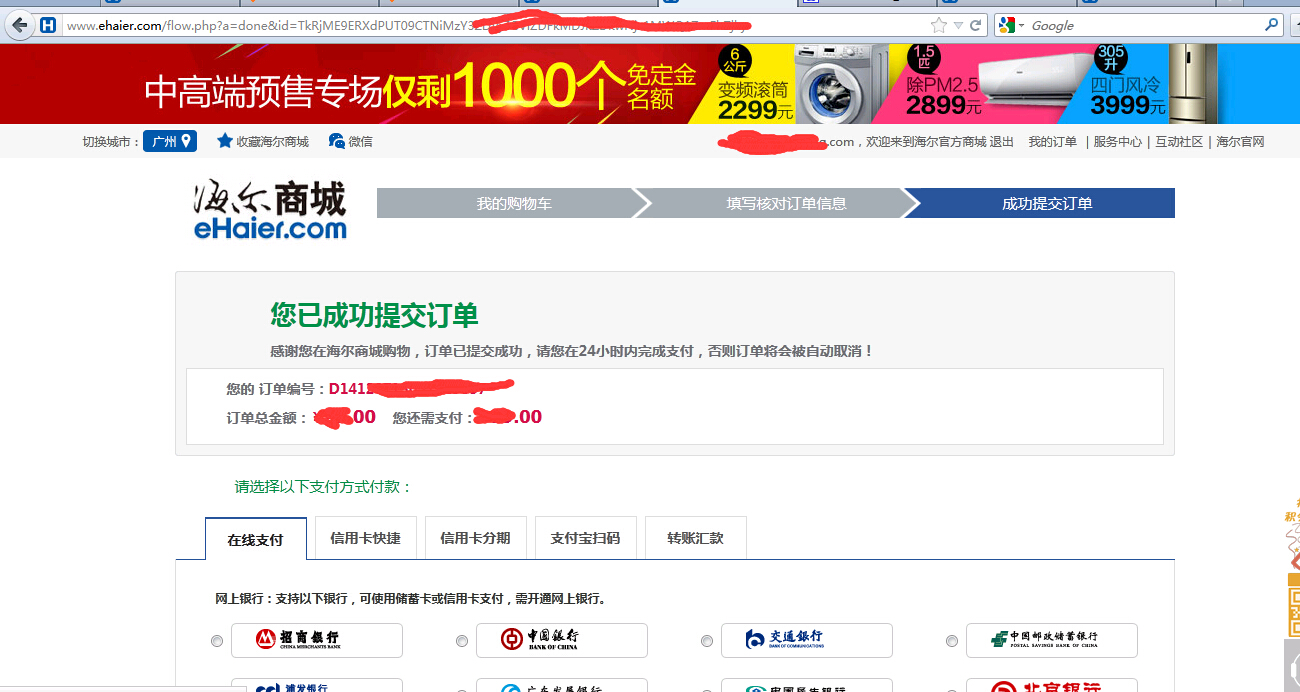Click the 成功提交订单 step
1300x692 pixels.
(x=1047, y=203)
